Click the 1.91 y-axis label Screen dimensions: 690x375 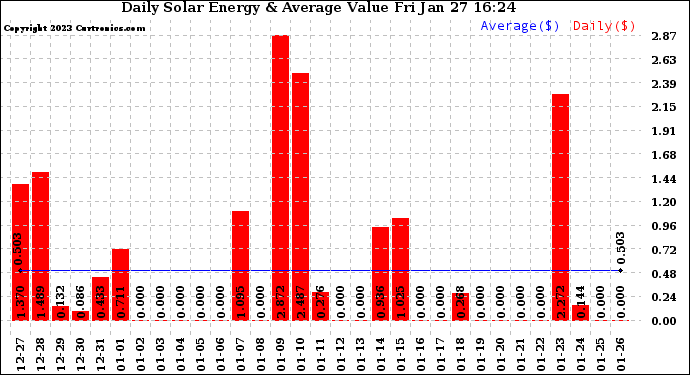(x=664, y=131)
